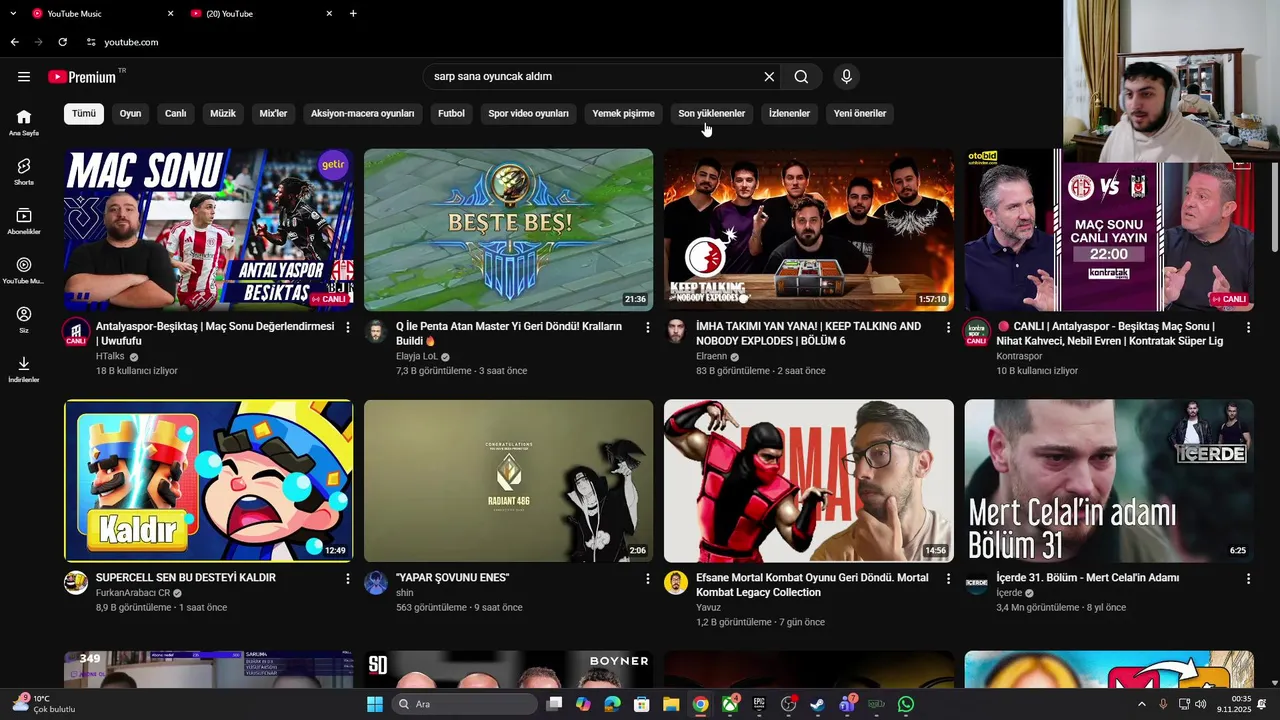Open YouTube Music sidebar shortcut

tap(24, 271)
